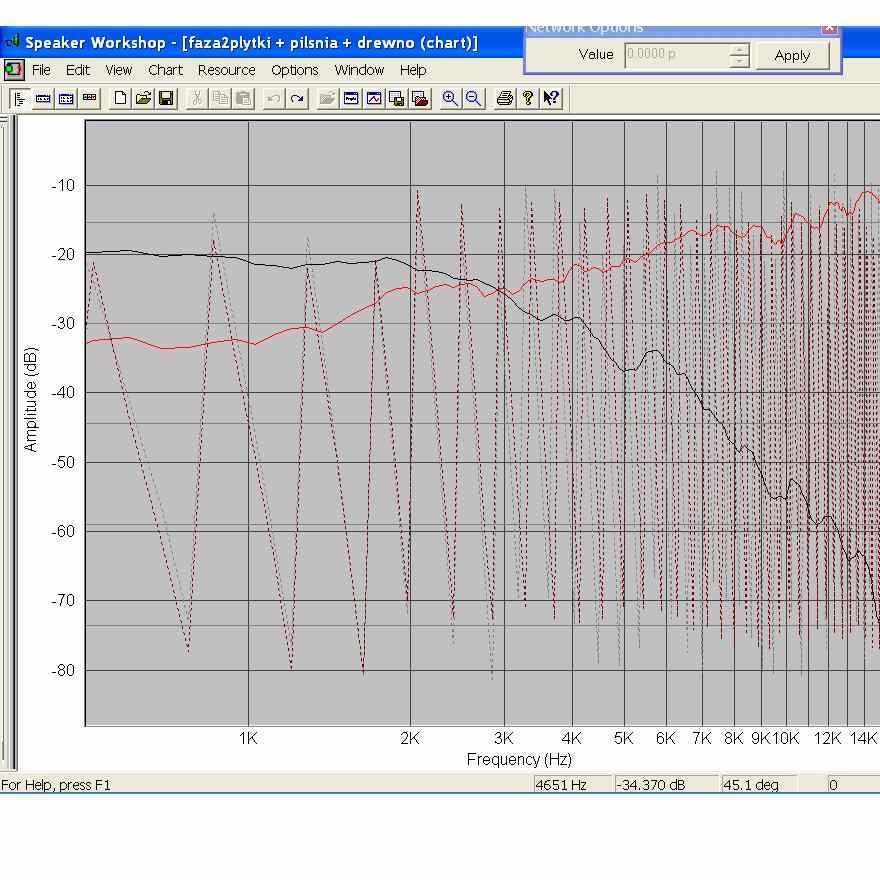
Task: Click the Undo arrow icon
Action: click(274, 99)
